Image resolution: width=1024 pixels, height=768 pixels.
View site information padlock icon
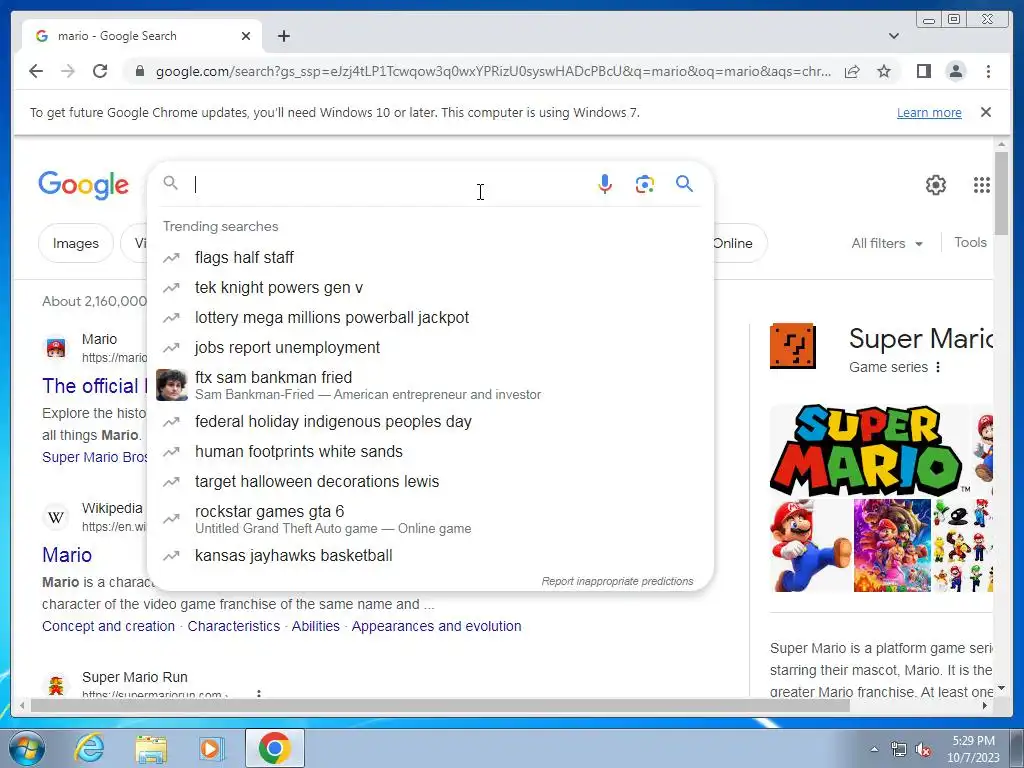click(139, 71)
